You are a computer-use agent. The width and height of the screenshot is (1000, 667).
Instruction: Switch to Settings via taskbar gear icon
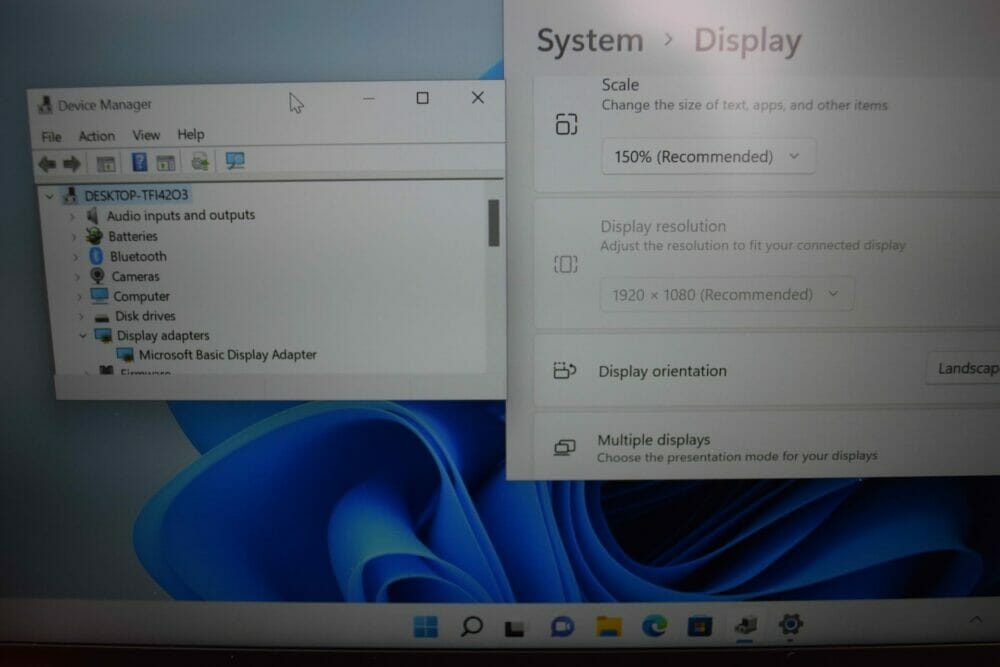point(791,624)
